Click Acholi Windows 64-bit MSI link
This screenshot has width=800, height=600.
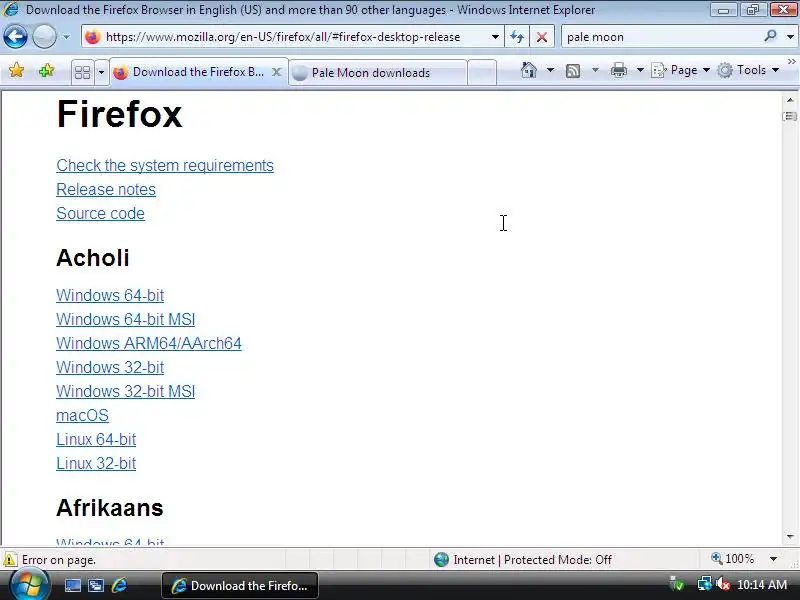126,319
